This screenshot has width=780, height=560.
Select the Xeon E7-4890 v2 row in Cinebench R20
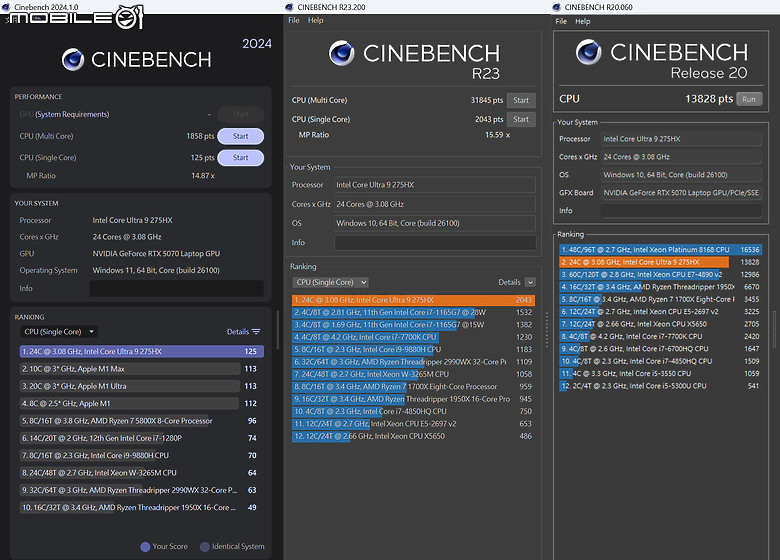tap(660, 275)
